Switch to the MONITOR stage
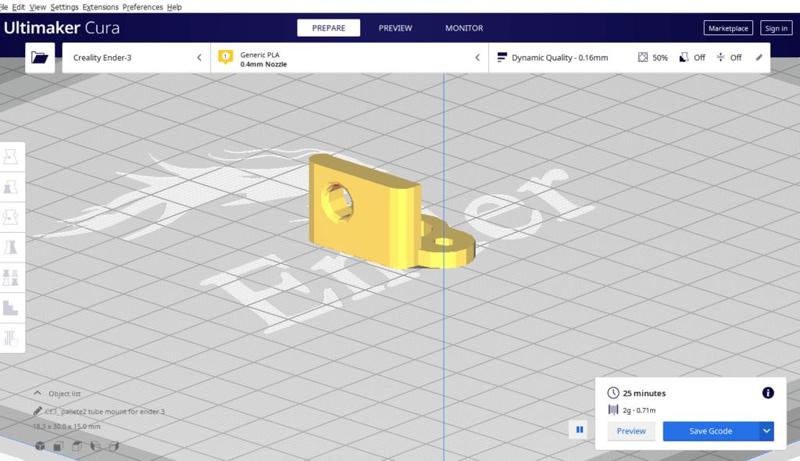 [464, 28]
